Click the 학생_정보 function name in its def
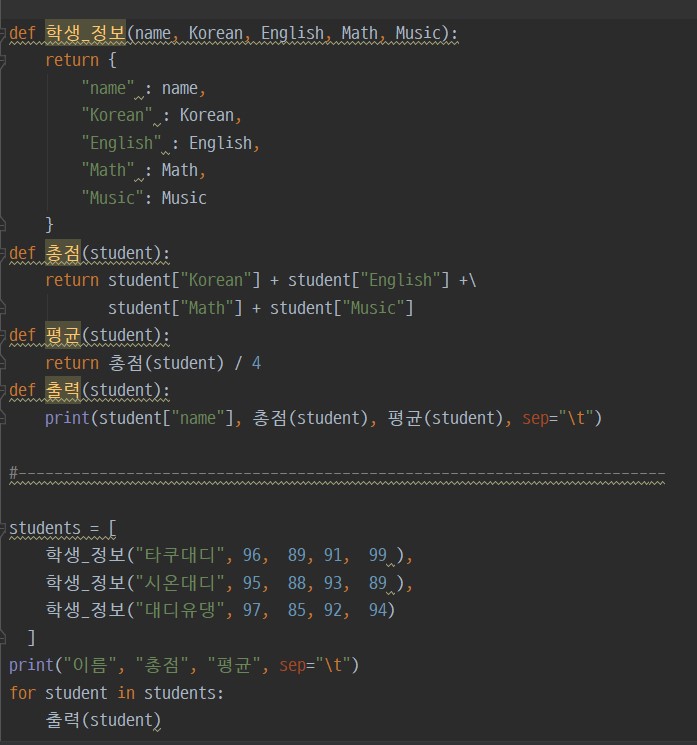697x745 pixels. coord(86,33)
